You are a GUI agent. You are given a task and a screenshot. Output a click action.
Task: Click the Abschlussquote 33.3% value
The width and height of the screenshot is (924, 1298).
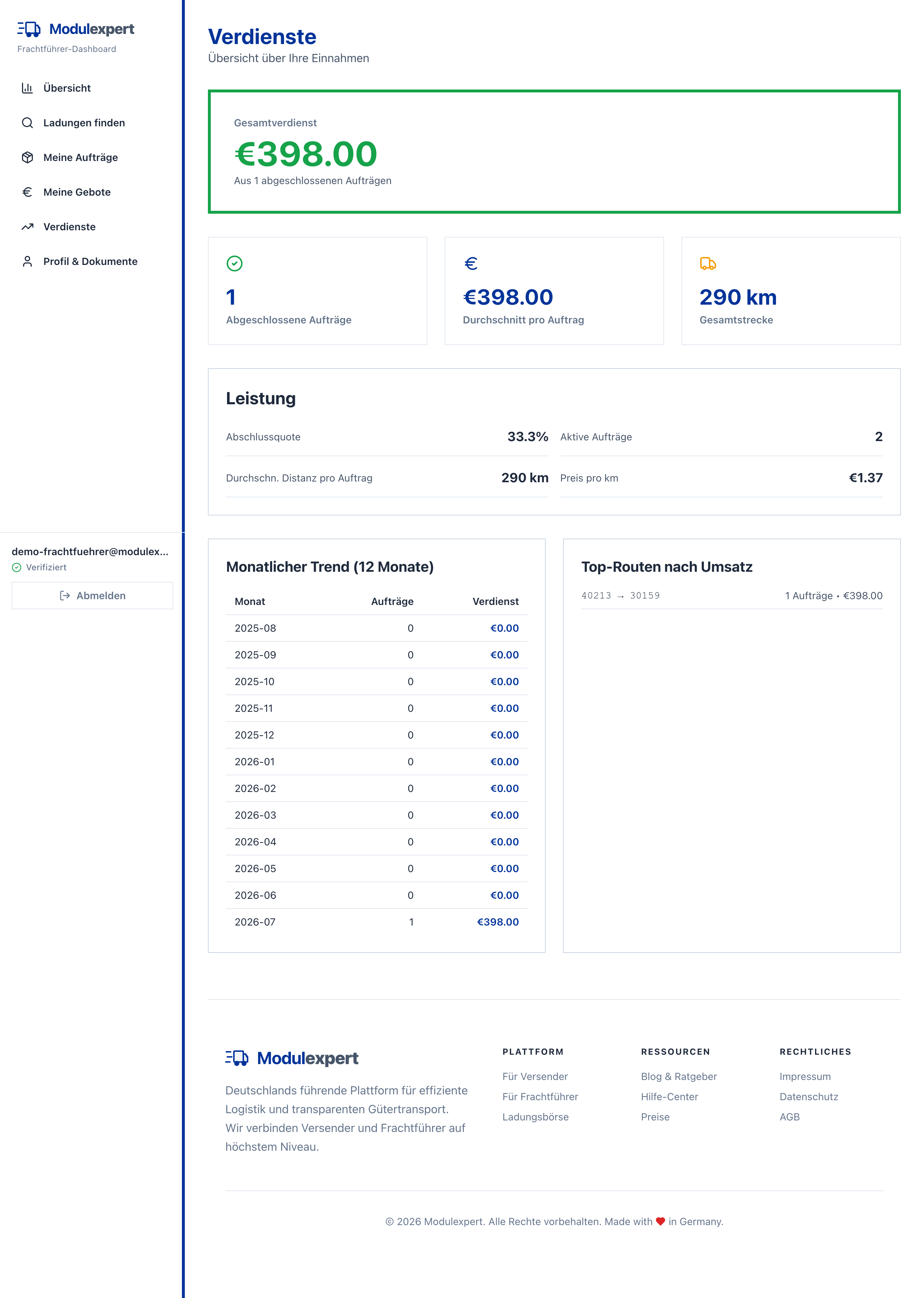coord(527,436)
